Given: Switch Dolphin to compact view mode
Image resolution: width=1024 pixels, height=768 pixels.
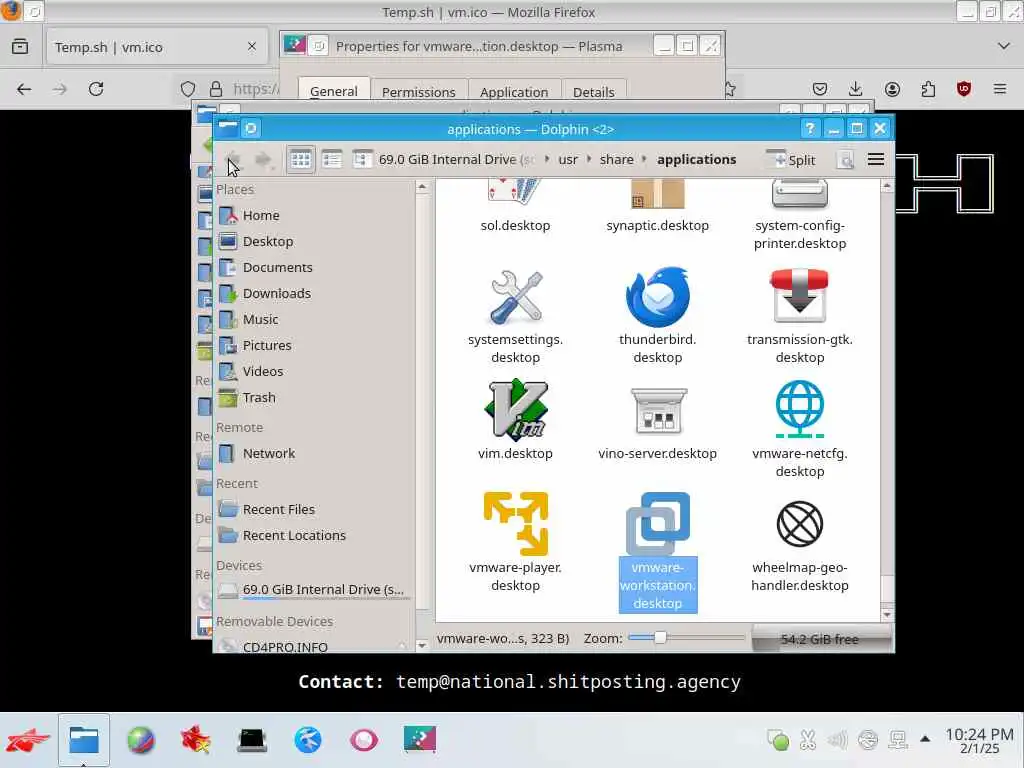Looking at the screenshot, I should click(332, 159).
